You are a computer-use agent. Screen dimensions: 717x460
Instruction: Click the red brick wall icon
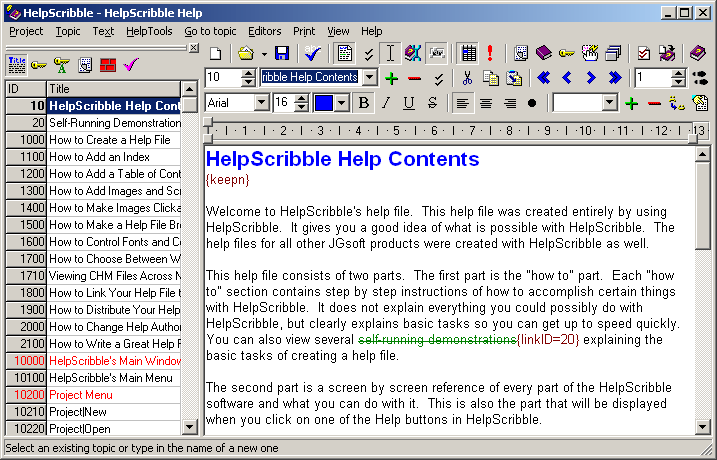107,65
